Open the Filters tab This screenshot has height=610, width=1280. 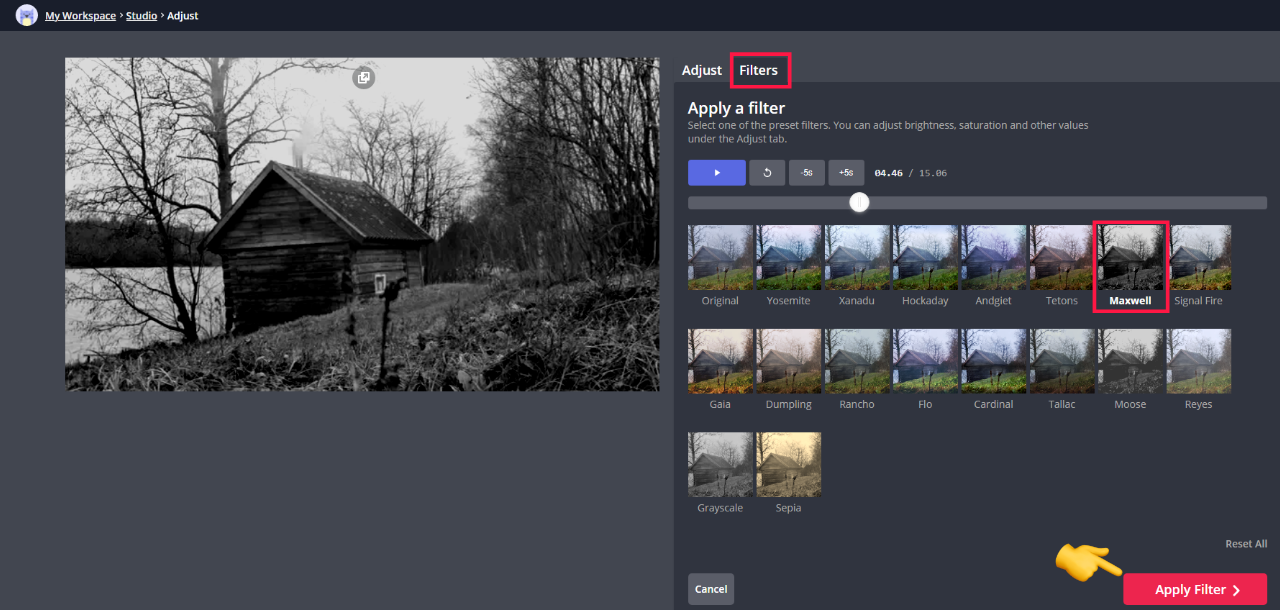click(x=759, y=70)
